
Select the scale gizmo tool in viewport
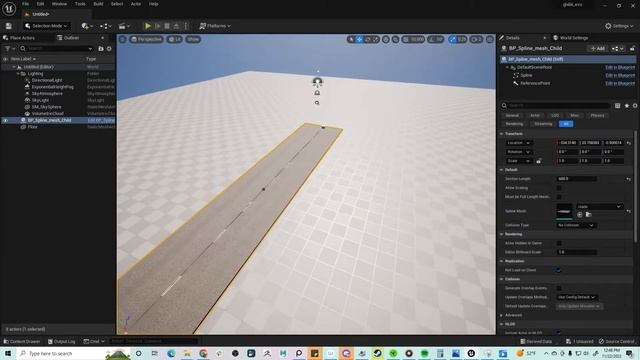coord(376,39)
